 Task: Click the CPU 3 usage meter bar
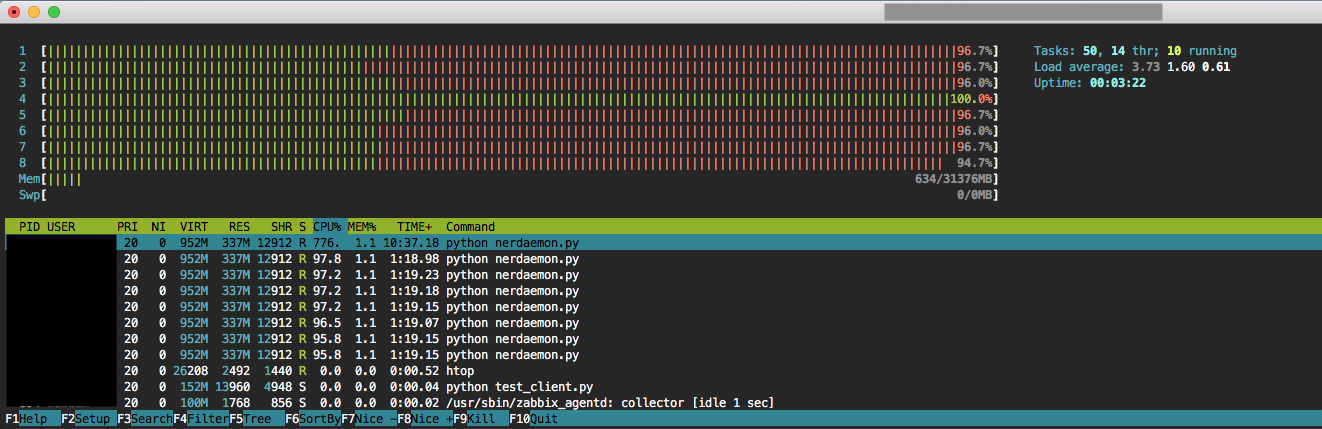click(x=520, y=83)
